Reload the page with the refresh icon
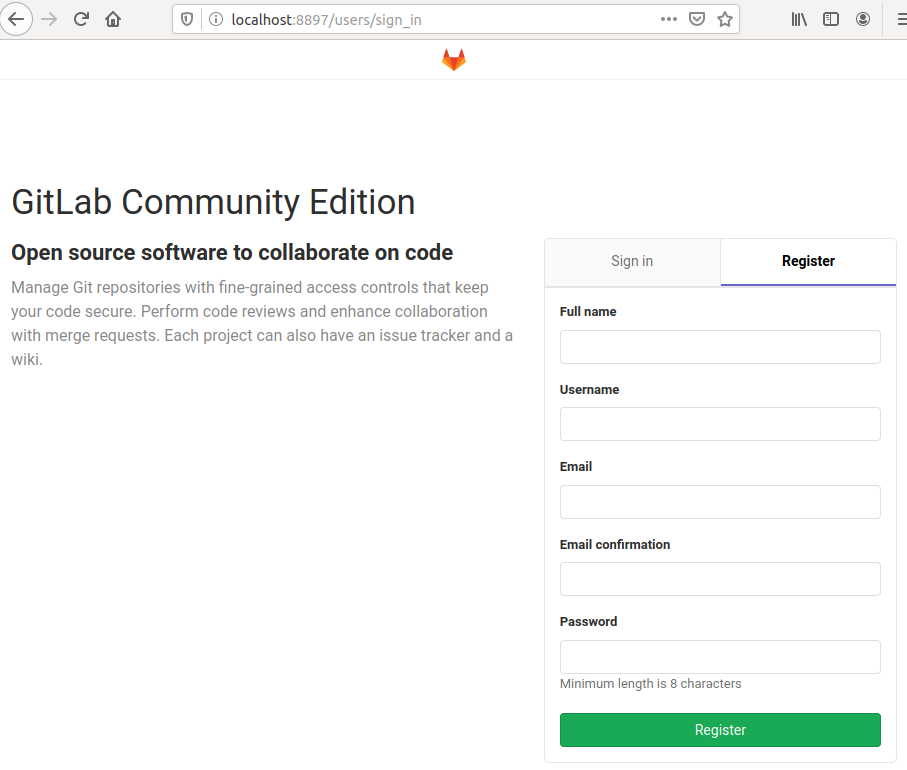This screenshot has height=770, width=907. tap(81, 19)
